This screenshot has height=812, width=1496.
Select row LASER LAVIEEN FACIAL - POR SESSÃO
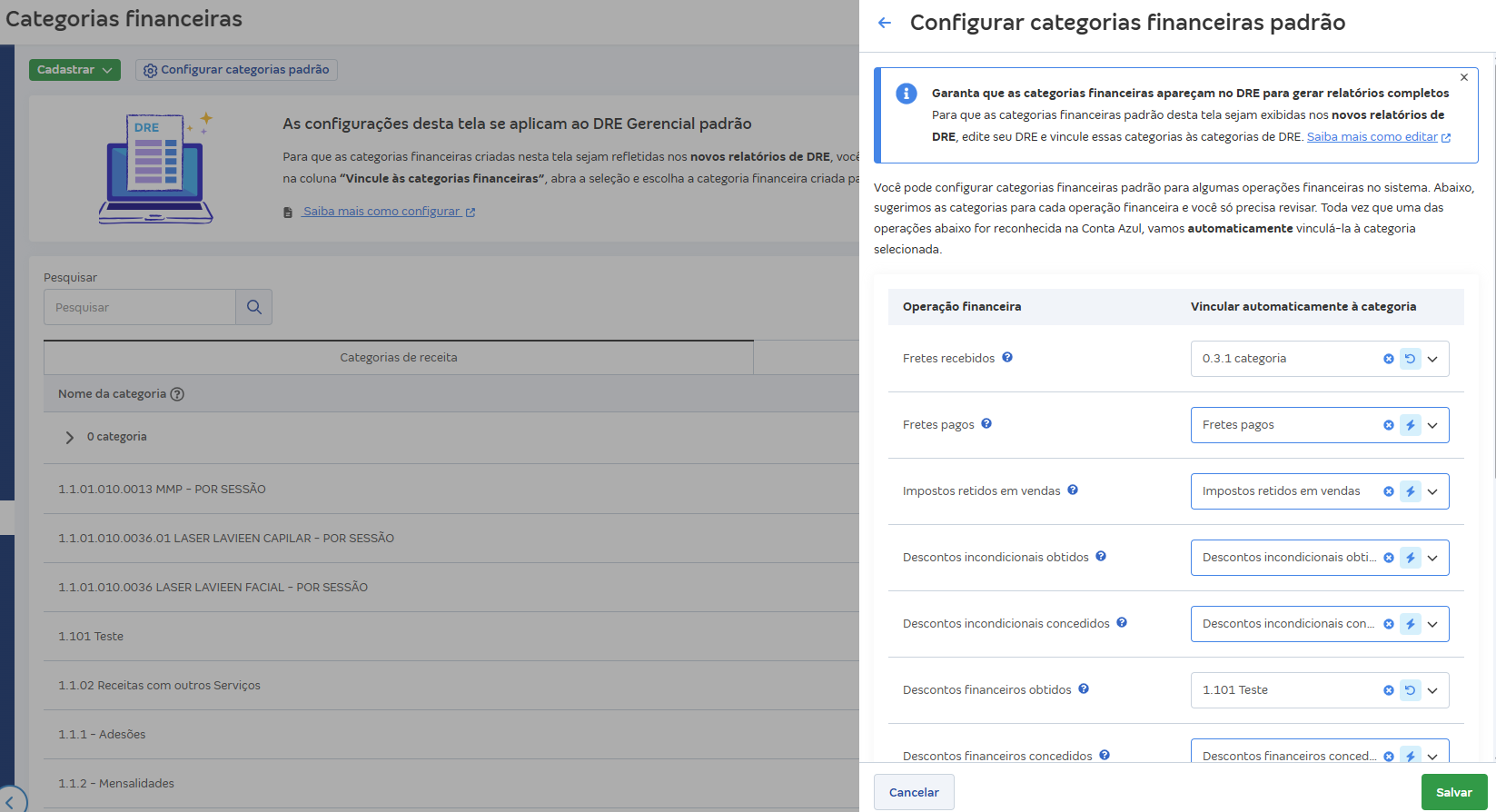pyautogui.click(x=451, y=587)
